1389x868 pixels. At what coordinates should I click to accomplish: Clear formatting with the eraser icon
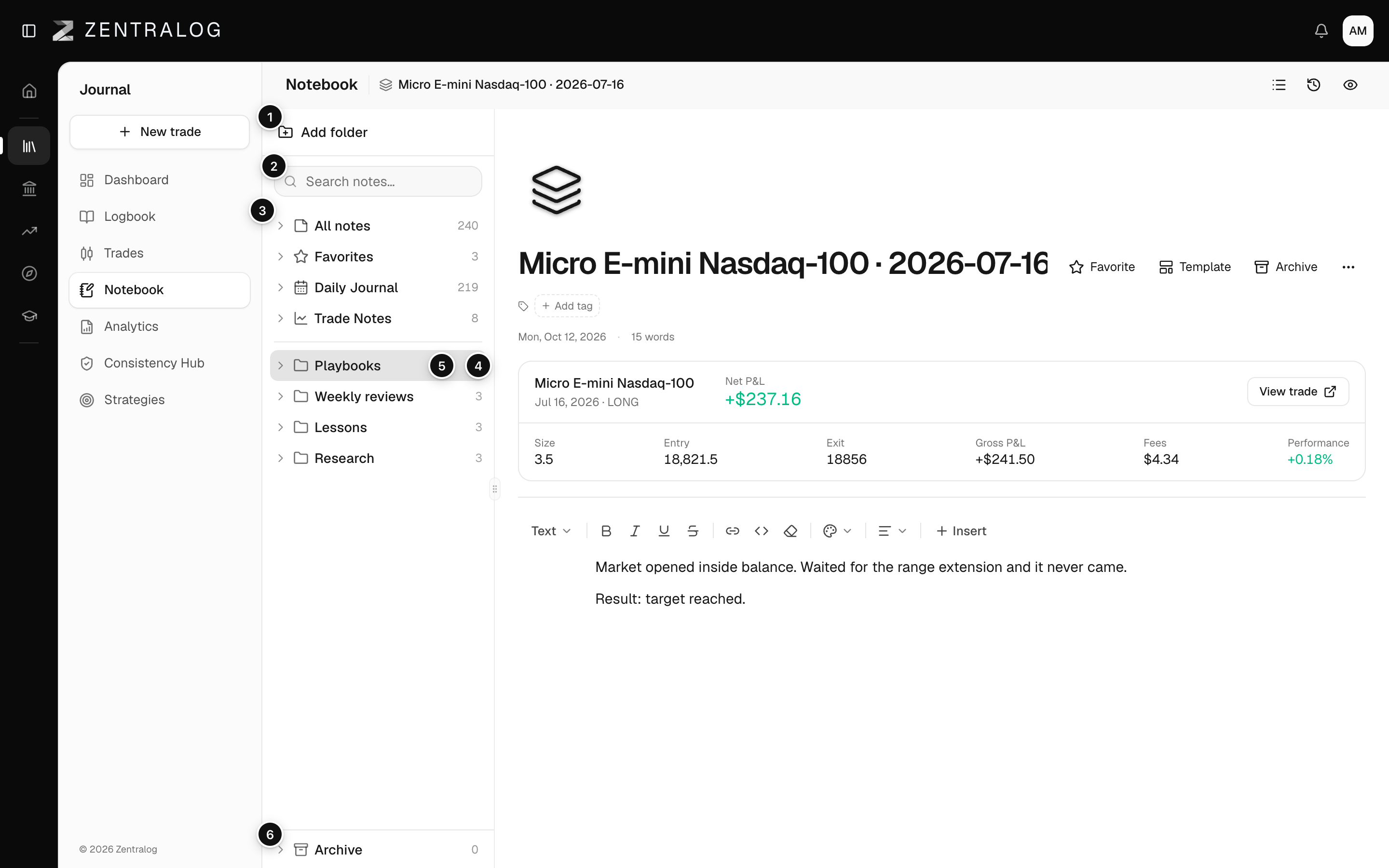(x=790, y=531)
